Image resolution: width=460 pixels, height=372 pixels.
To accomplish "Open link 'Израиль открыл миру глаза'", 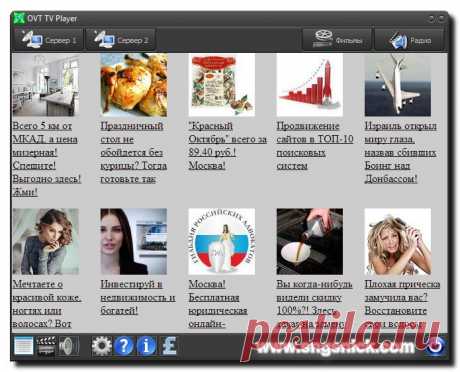I will point(400,132).
